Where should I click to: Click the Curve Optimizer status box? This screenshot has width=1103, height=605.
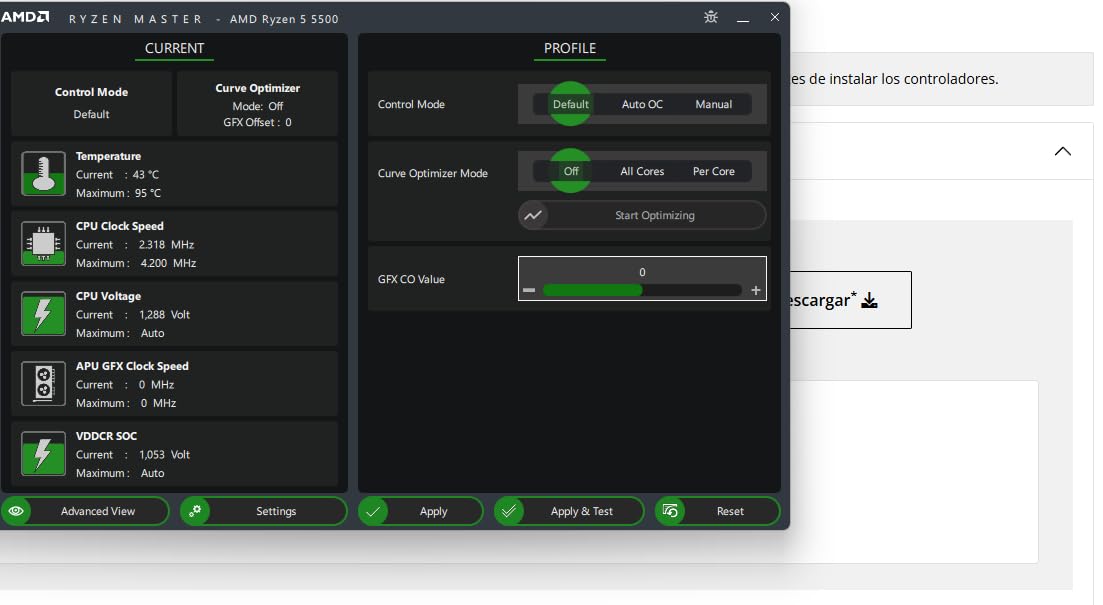(257, 103)
